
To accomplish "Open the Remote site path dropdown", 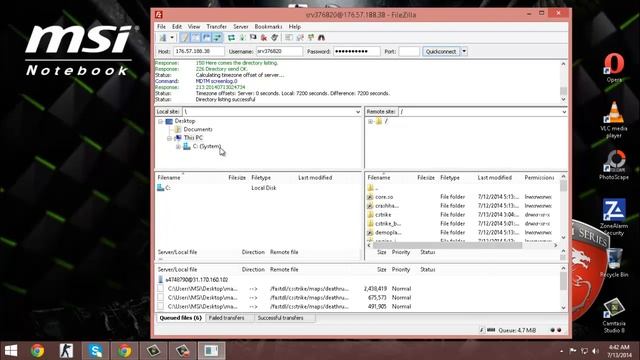I will coord(564,112).
